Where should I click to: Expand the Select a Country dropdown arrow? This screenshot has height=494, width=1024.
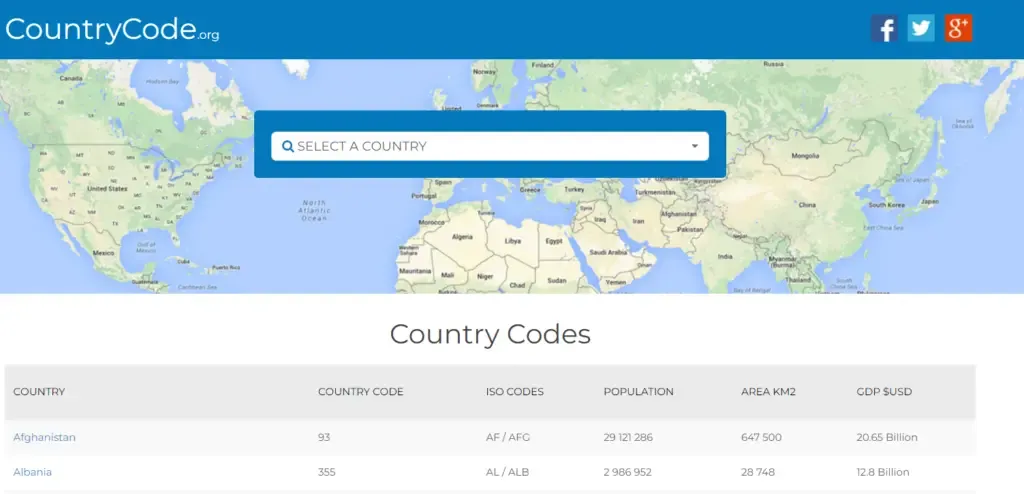[x=695, y=146]
